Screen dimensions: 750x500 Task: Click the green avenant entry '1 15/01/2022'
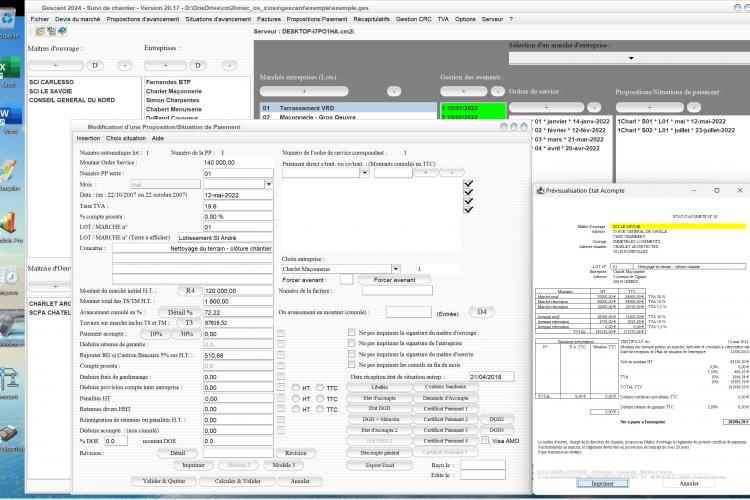tap(473, 108)
